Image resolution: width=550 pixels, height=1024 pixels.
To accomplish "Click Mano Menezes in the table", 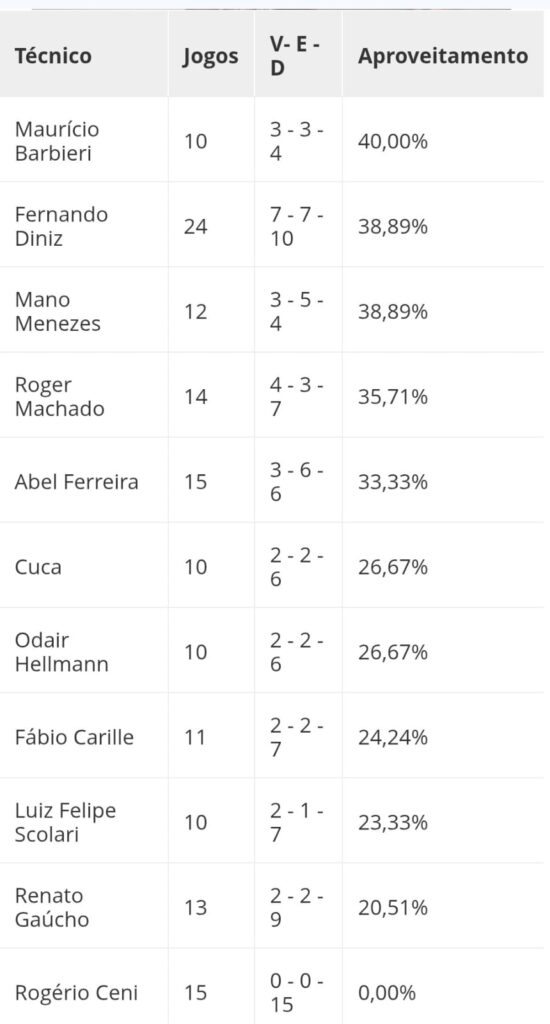I will (x=58, y=312).
